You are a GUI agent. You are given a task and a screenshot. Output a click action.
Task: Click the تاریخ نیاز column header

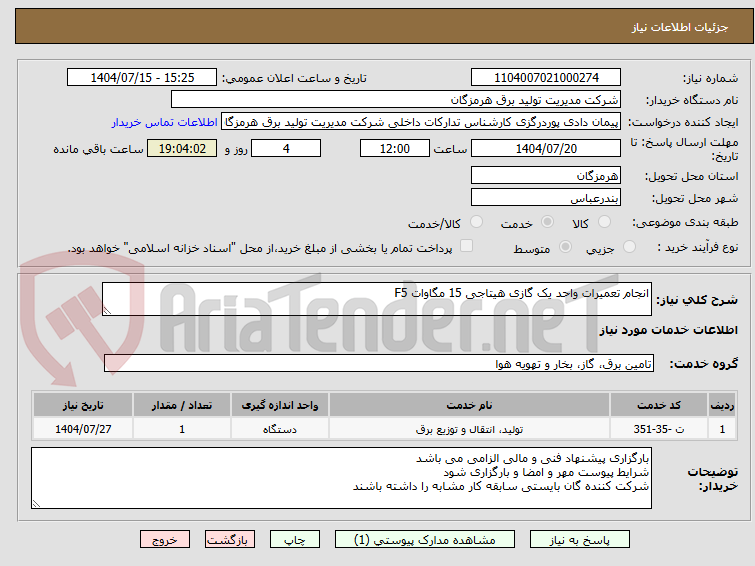[83, 405]
